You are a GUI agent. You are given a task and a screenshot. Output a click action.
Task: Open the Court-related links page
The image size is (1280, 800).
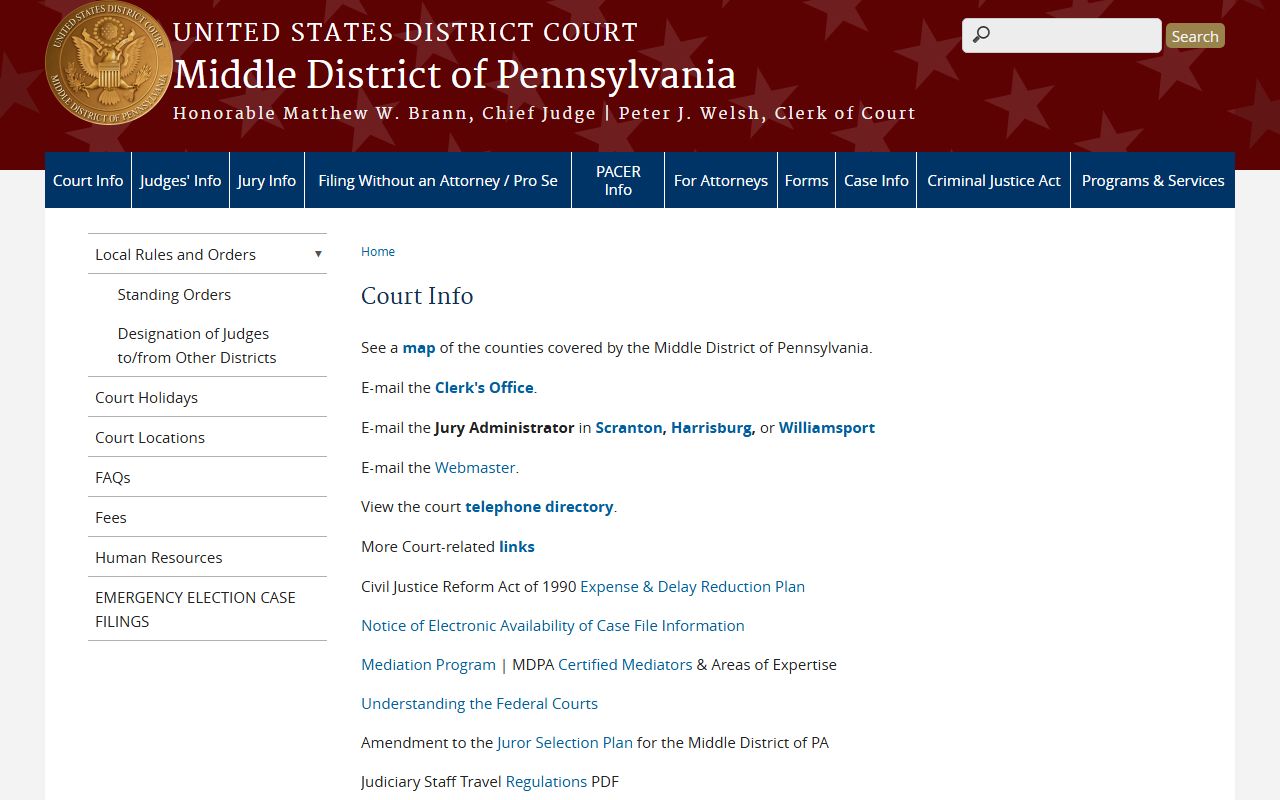(517, 547)
